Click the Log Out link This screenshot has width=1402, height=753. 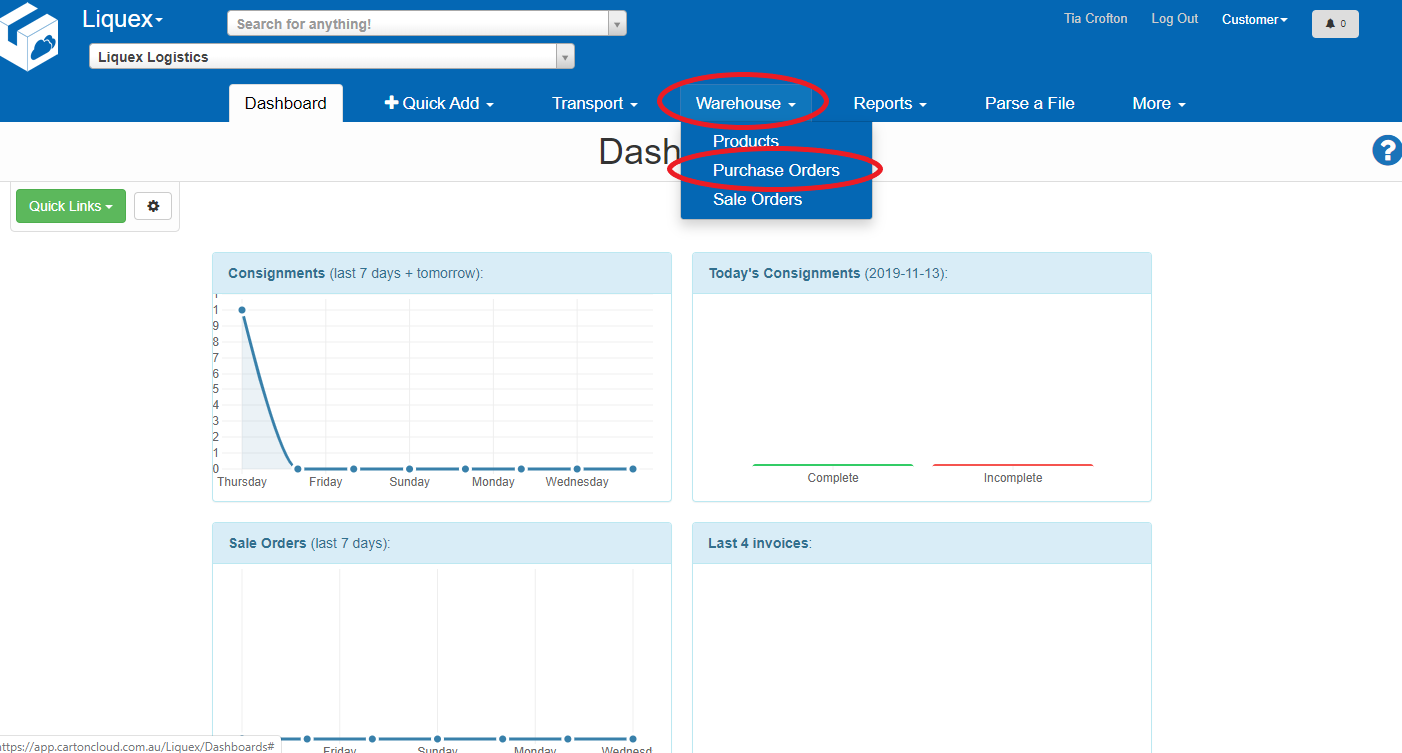pyautogui.click(x=1175, y=19)
